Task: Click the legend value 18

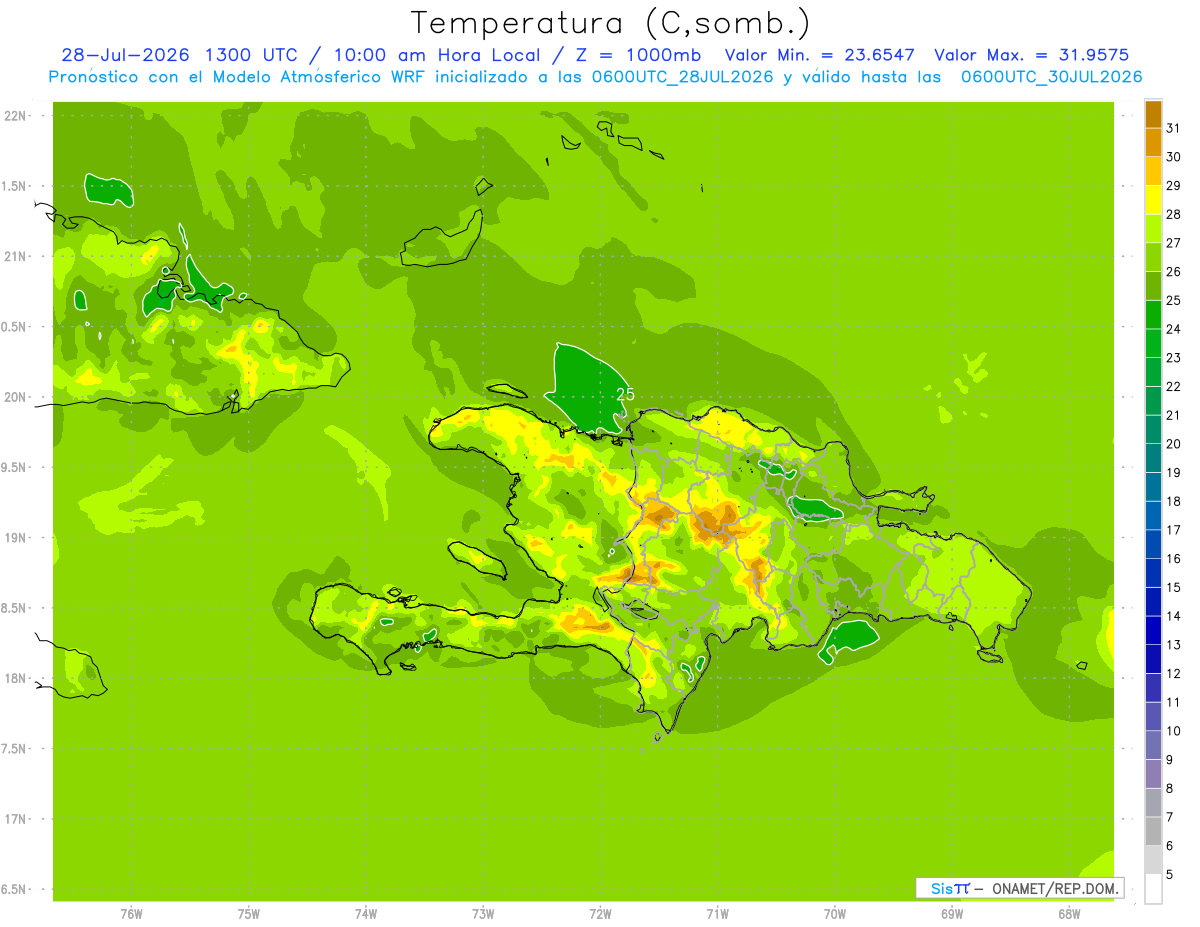Action: [x=1173, y=501]
